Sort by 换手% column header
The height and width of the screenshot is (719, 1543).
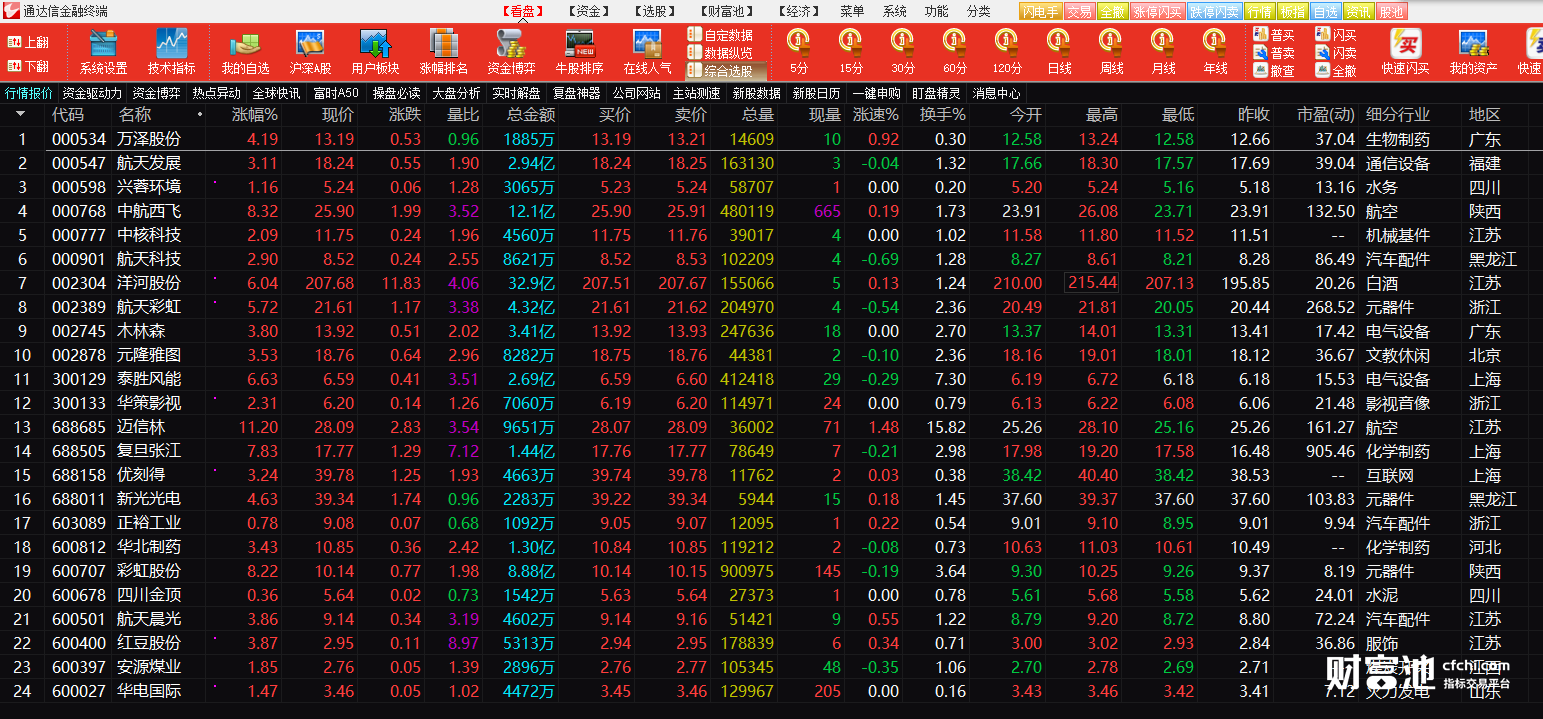pos(942,114)
